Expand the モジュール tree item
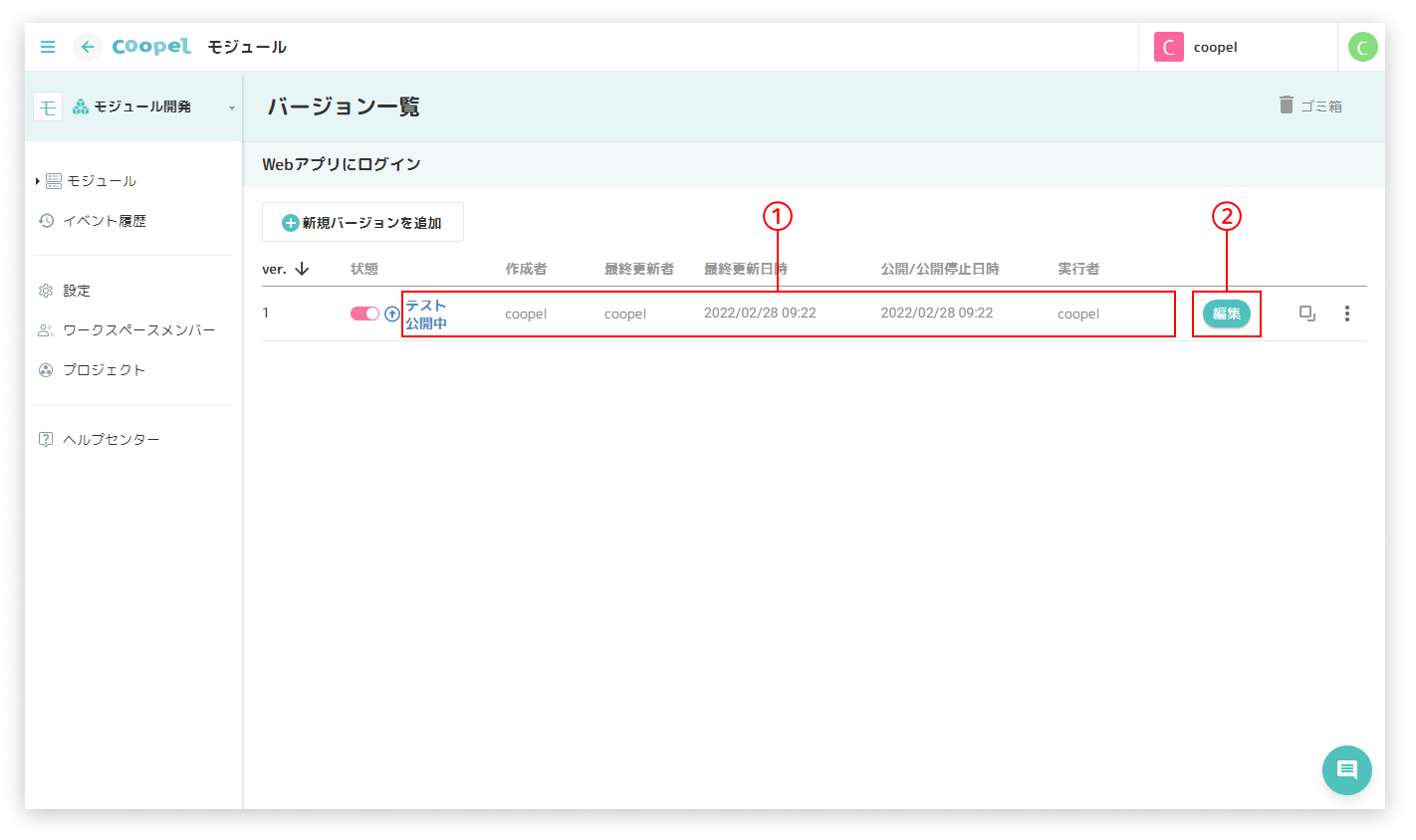Viewport: 1416px width, 840px height. [x=38, y=181]
